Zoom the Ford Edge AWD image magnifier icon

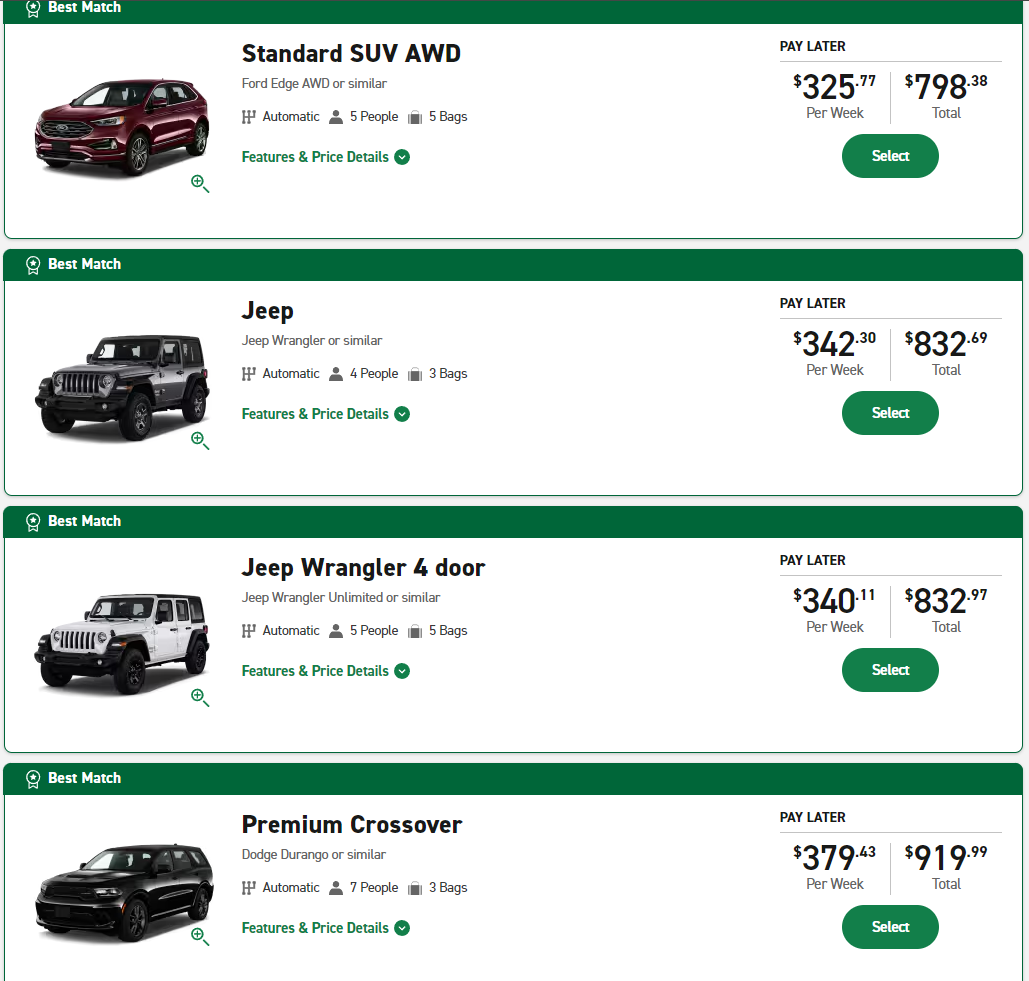click(x=200, y=183)
